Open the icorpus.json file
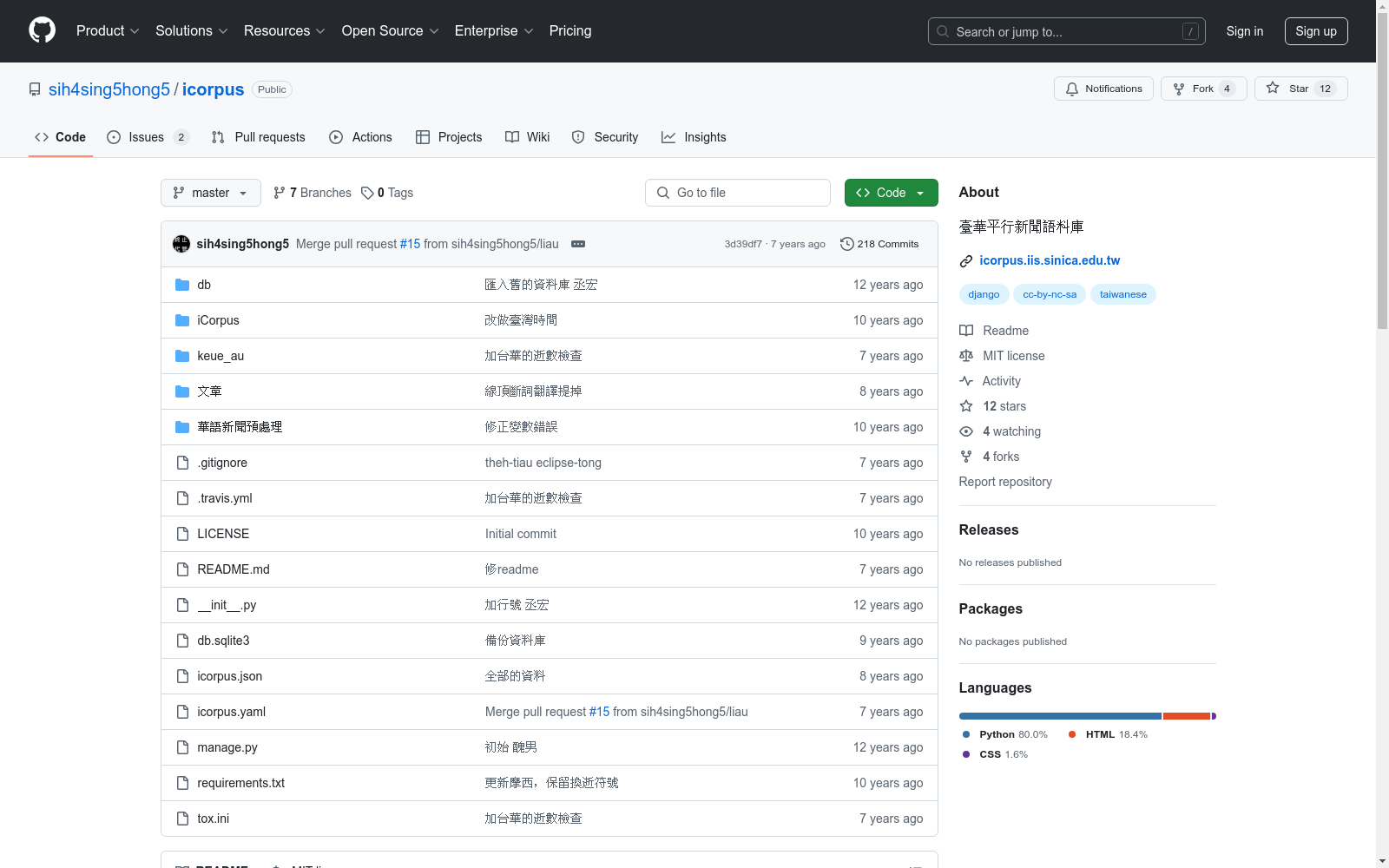The height and width of the screenshot is (868, 1389). point(229,676)
